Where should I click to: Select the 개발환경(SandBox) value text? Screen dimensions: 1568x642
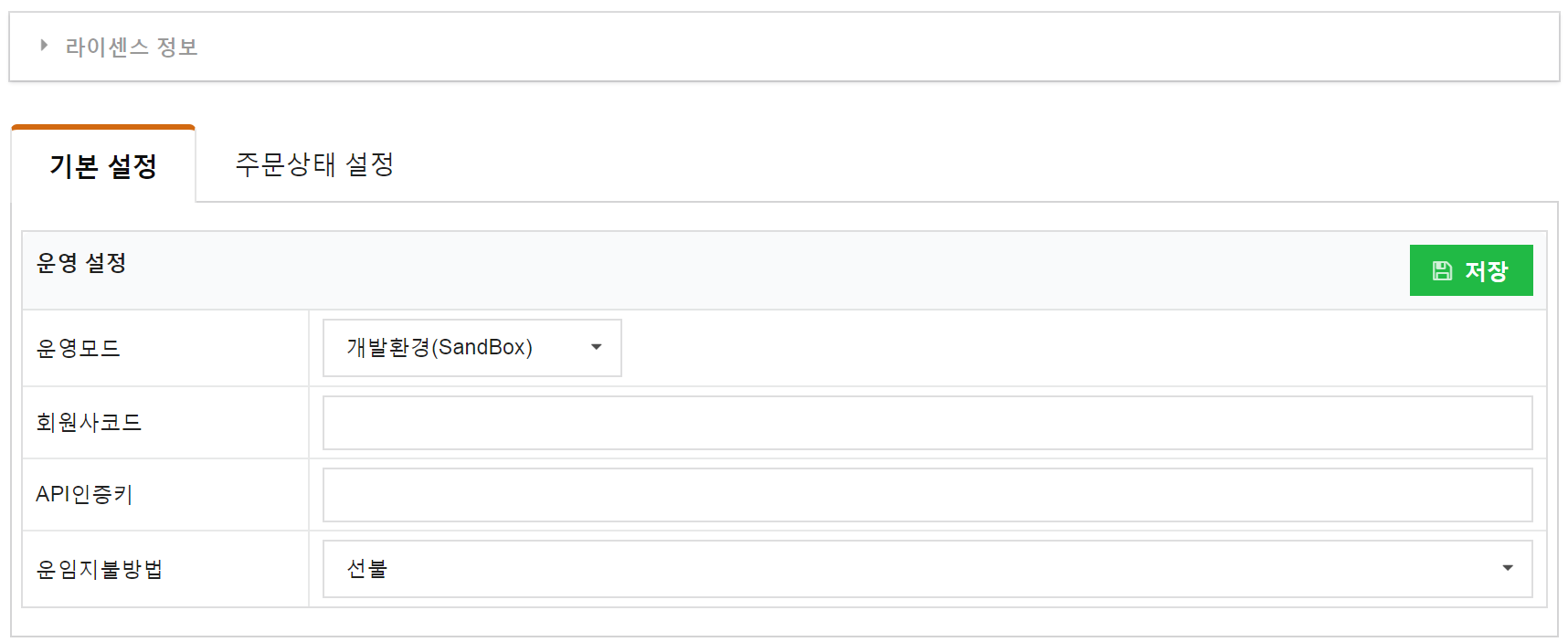pos(440,347)
